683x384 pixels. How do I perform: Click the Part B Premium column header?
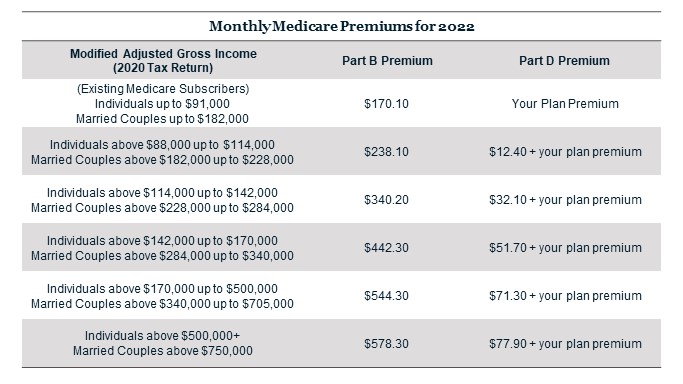(387, 61)
